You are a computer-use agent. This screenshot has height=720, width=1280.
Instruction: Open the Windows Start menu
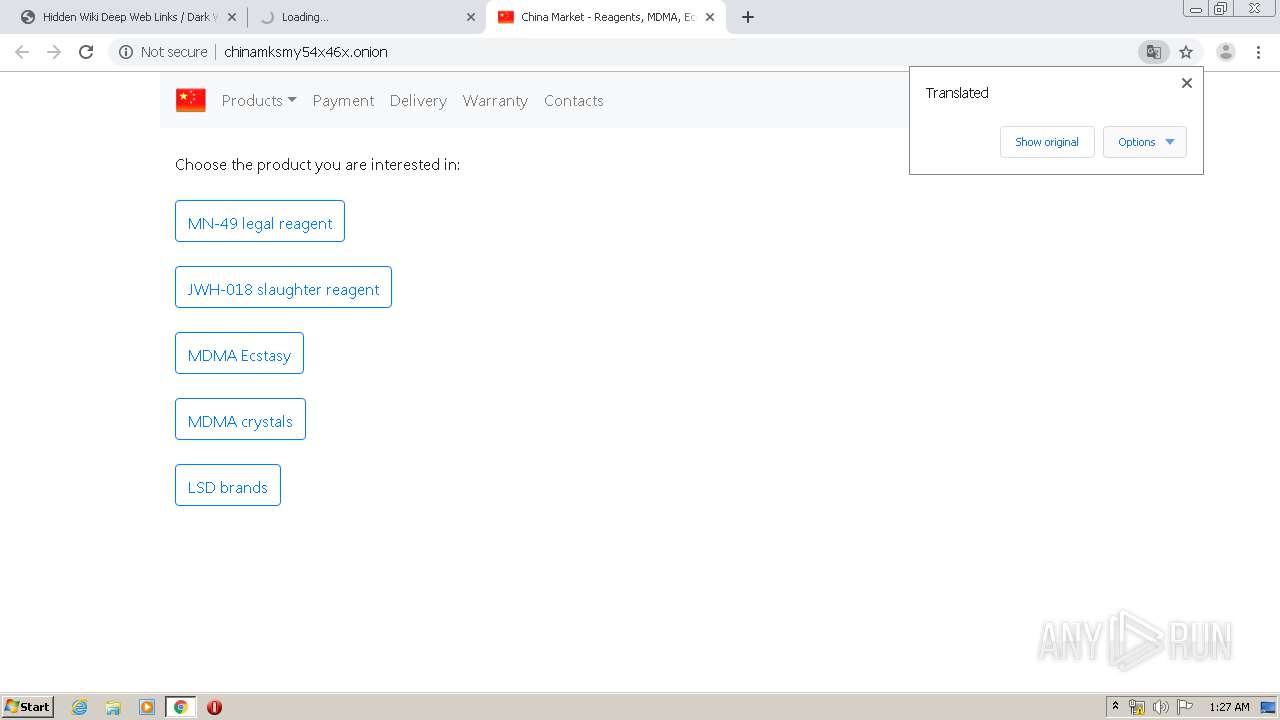(28, 707)
